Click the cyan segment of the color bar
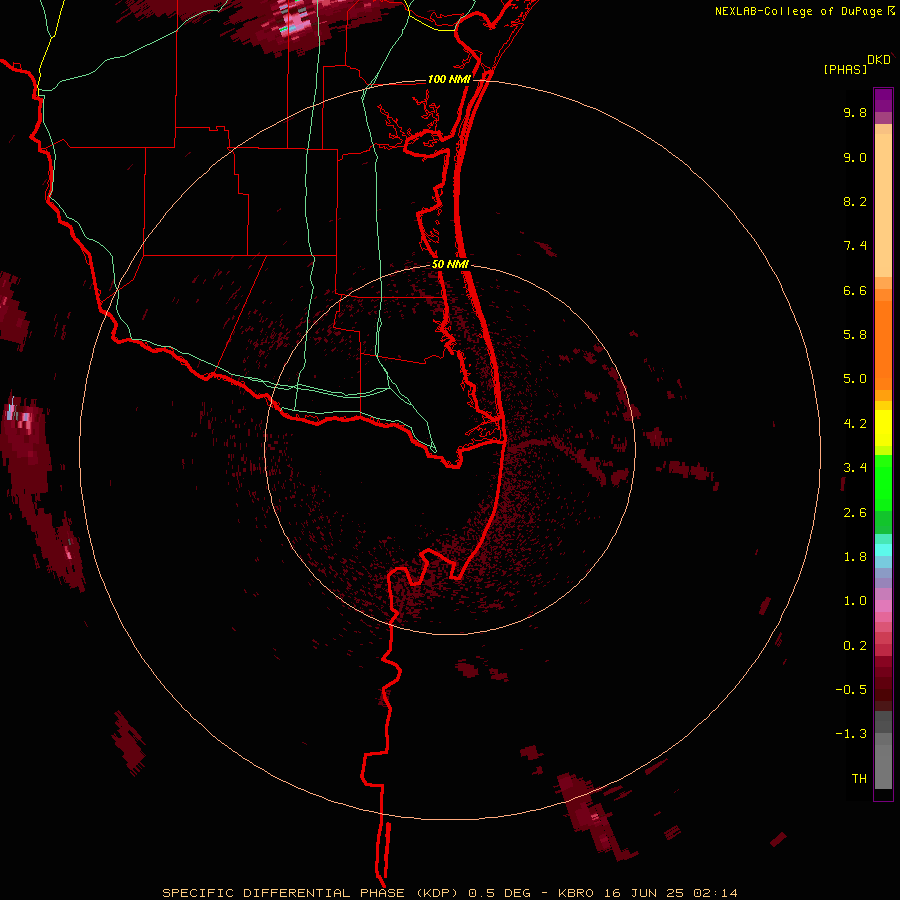Screen dimensions: 900x900 pos(883,550)
